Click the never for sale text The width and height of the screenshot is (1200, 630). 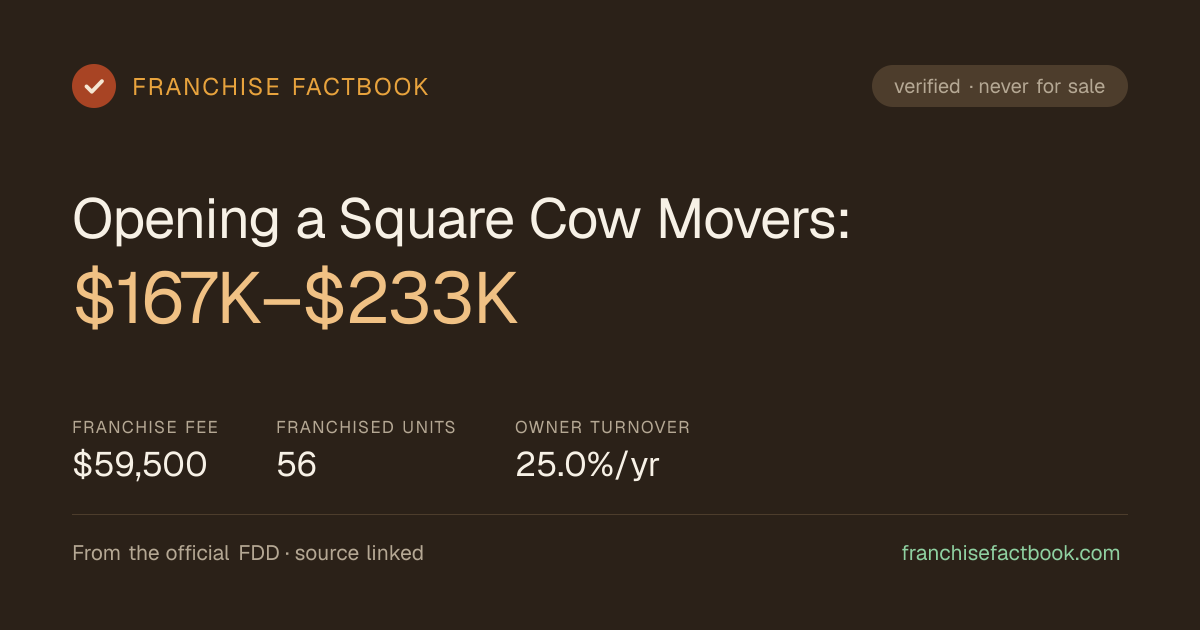pos(1042,86)
